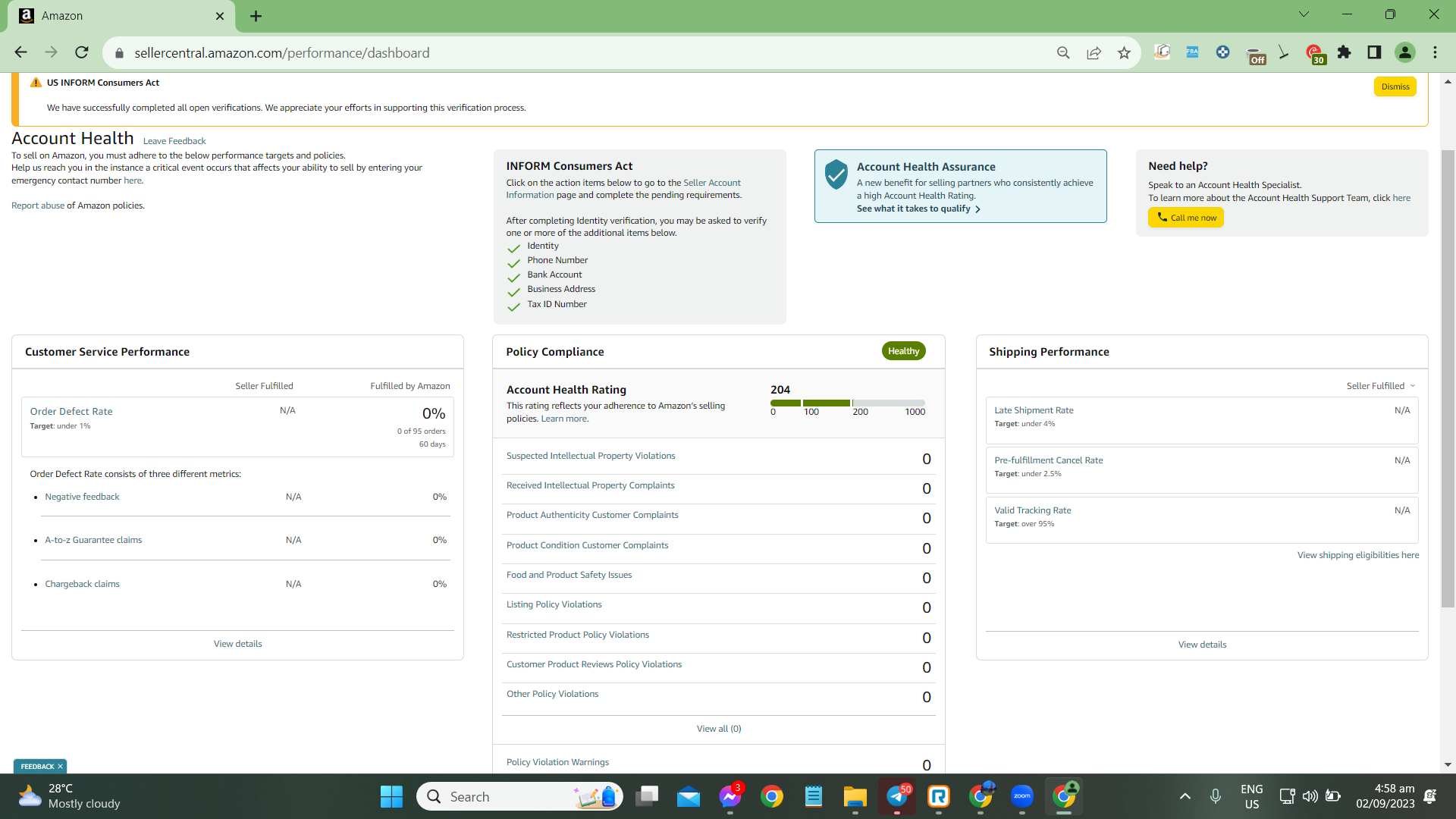Open Messenger from the taskbar

pyautogui.click(x=730, y=796)
